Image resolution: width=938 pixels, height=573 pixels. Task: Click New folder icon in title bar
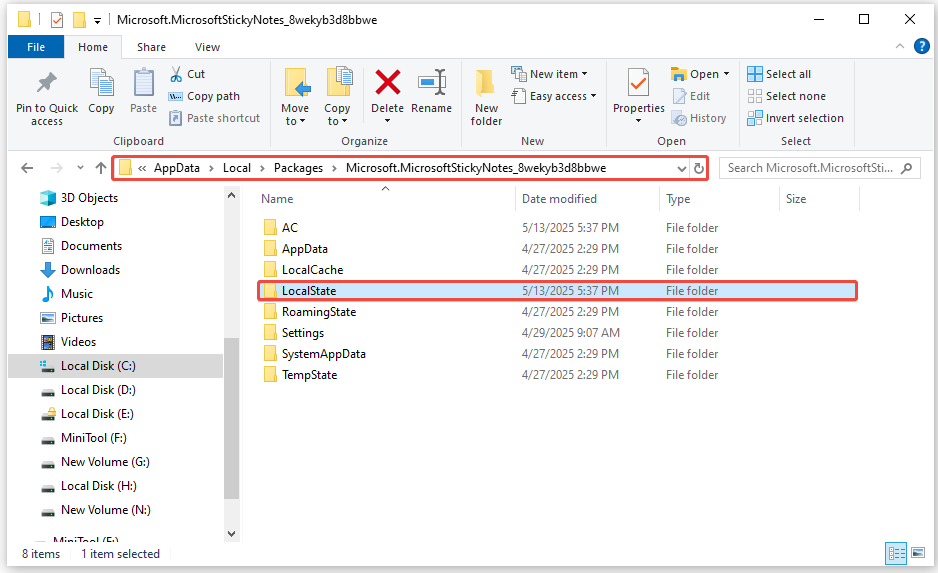pyautogui.click(x=79, y=20)
